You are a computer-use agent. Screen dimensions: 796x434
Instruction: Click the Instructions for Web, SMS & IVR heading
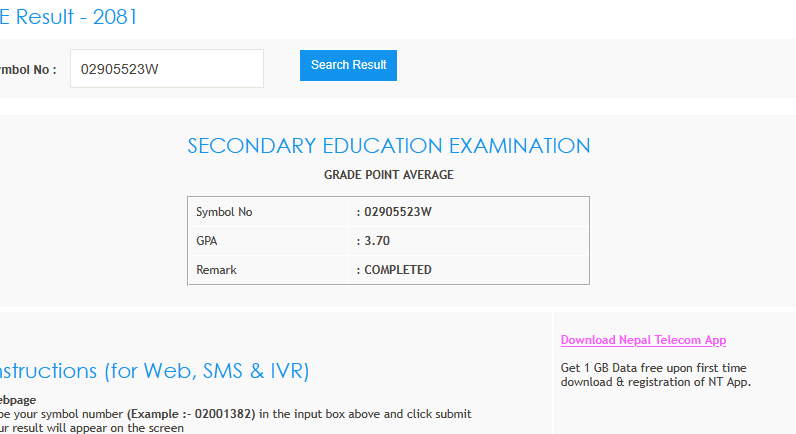click(x=153, y=371)
